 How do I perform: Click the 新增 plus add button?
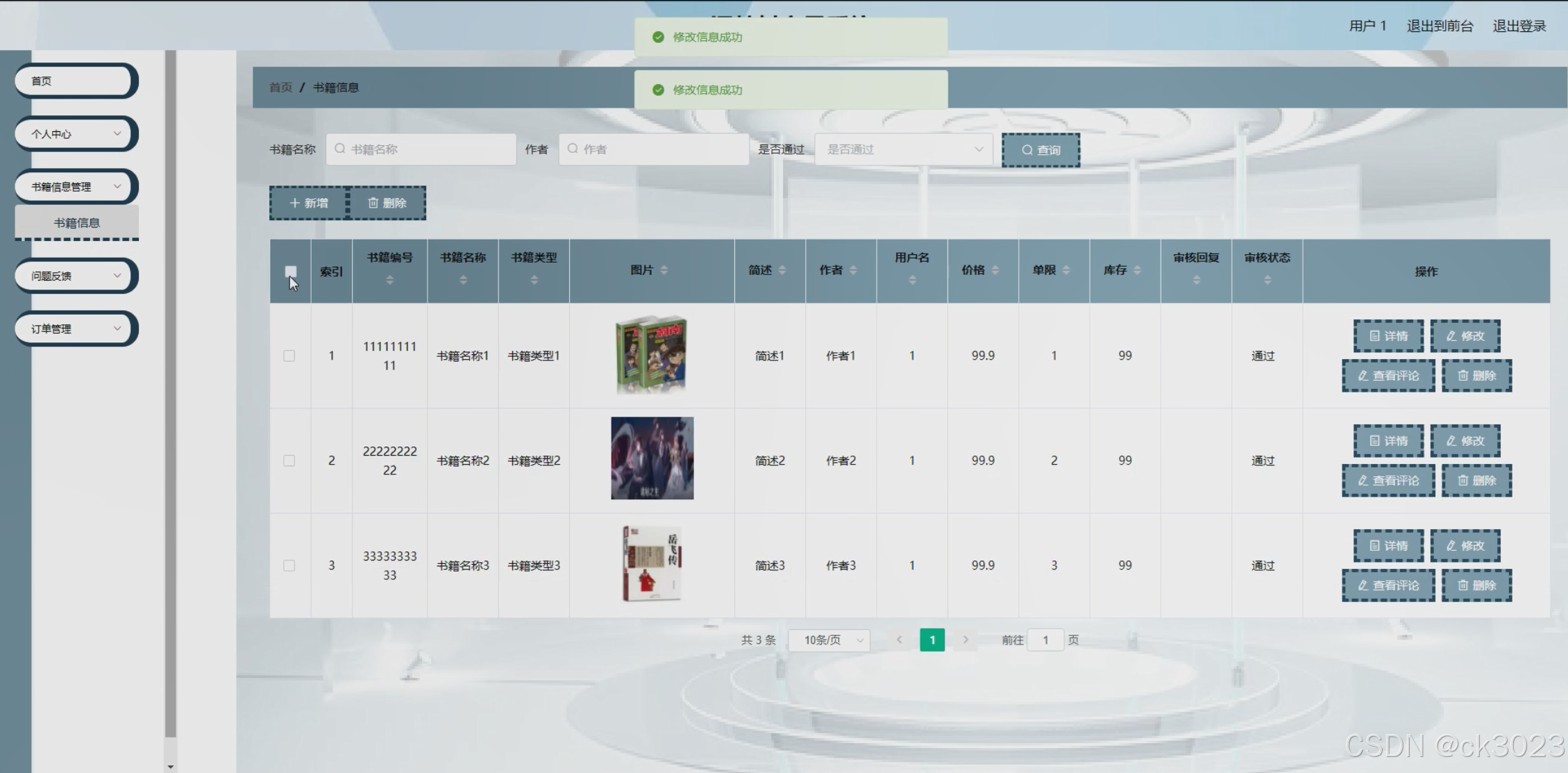(x=308, y=203)
